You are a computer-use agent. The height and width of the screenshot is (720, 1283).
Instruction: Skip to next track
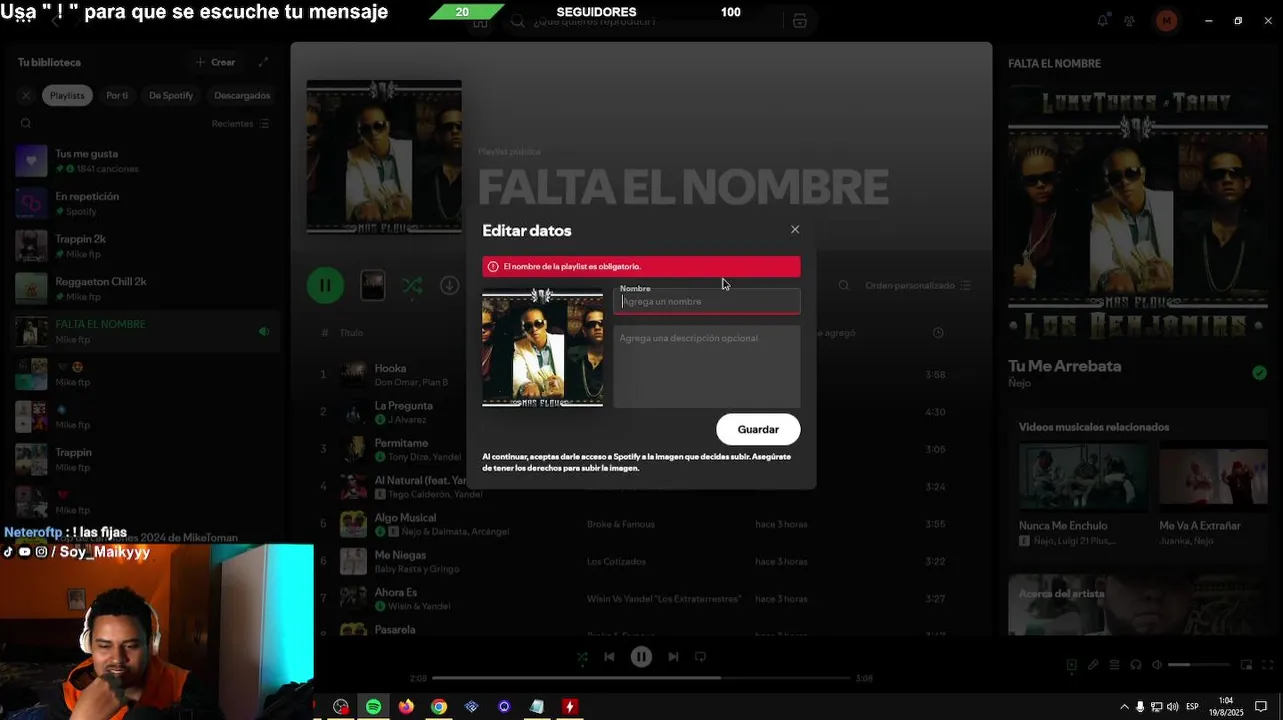(x=673, y=657)
